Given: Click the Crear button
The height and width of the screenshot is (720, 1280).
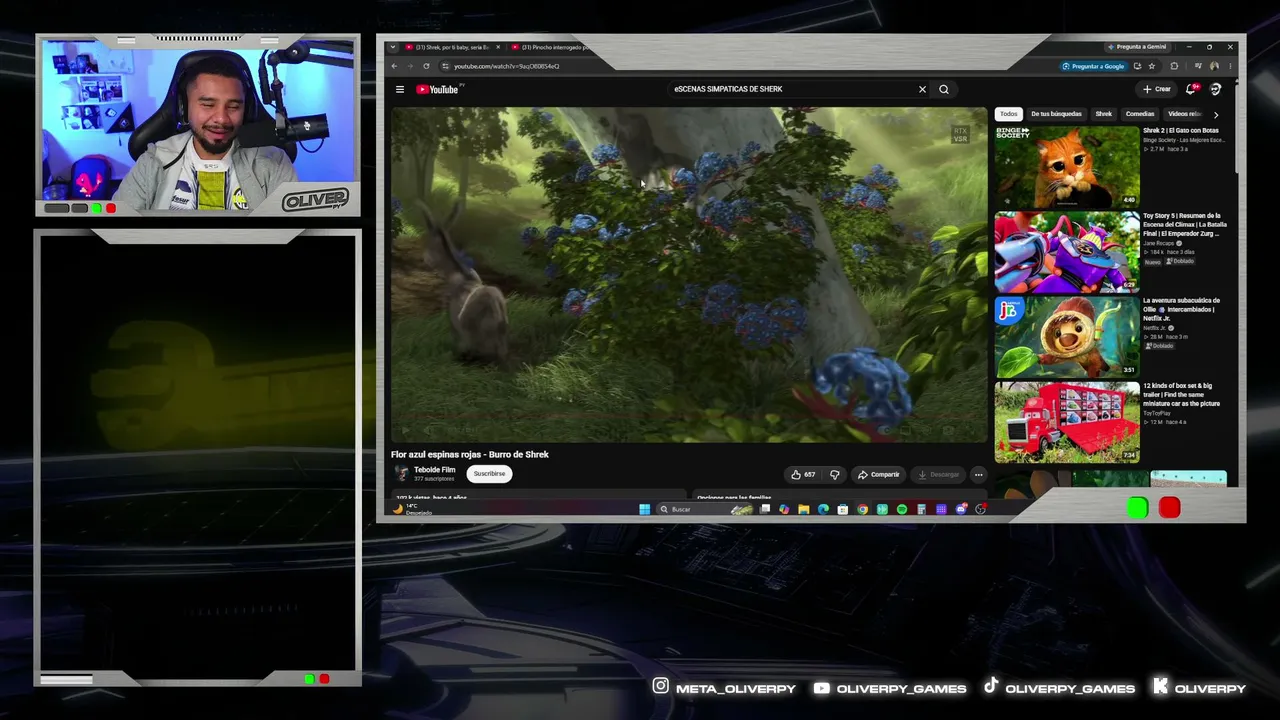Looking at the screenshot, I should (x=1157, y=89).
